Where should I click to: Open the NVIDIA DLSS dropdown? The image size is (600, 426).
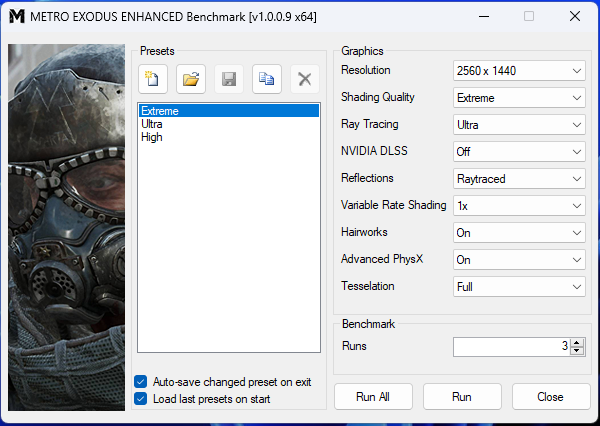519,152
